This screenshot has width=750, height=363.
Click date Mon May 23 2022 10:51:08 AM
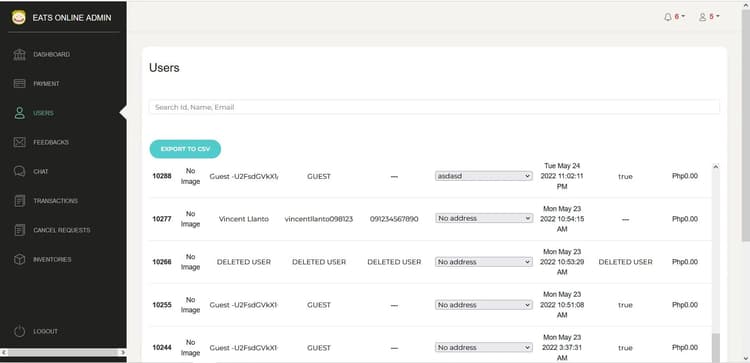pos(562,305)
